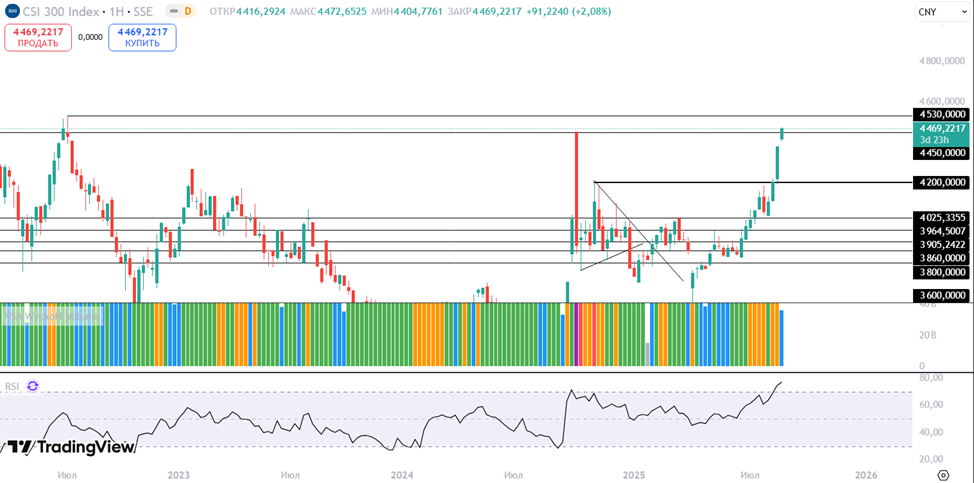
Task: Click the 4200,0000 horizontal line price label
Action: click(x=941, y=182)
